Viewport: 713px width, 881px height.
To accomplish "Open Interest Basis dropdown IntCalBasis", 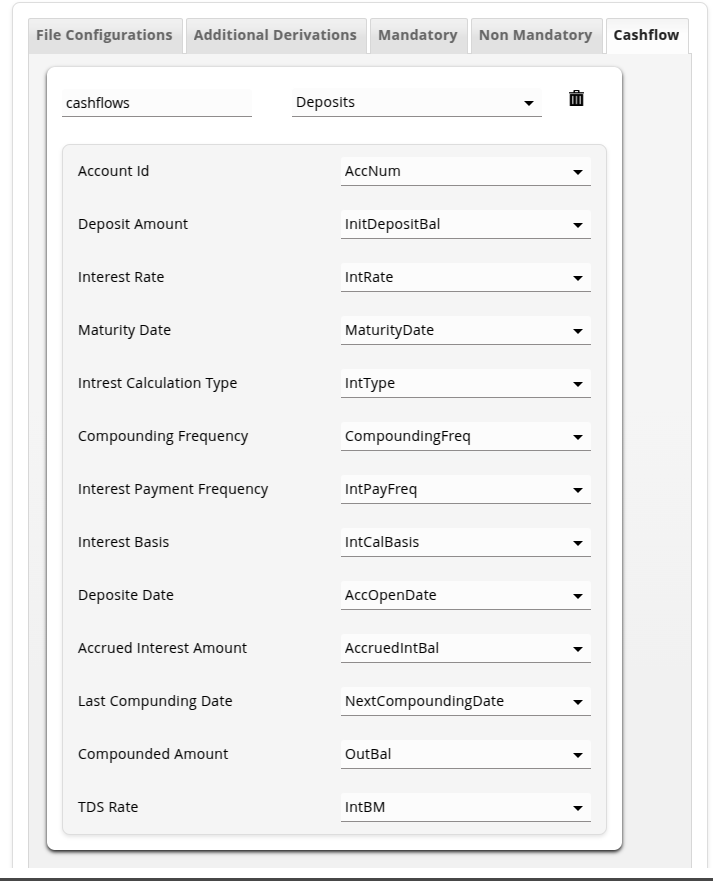I will click(x=465, y=542).
